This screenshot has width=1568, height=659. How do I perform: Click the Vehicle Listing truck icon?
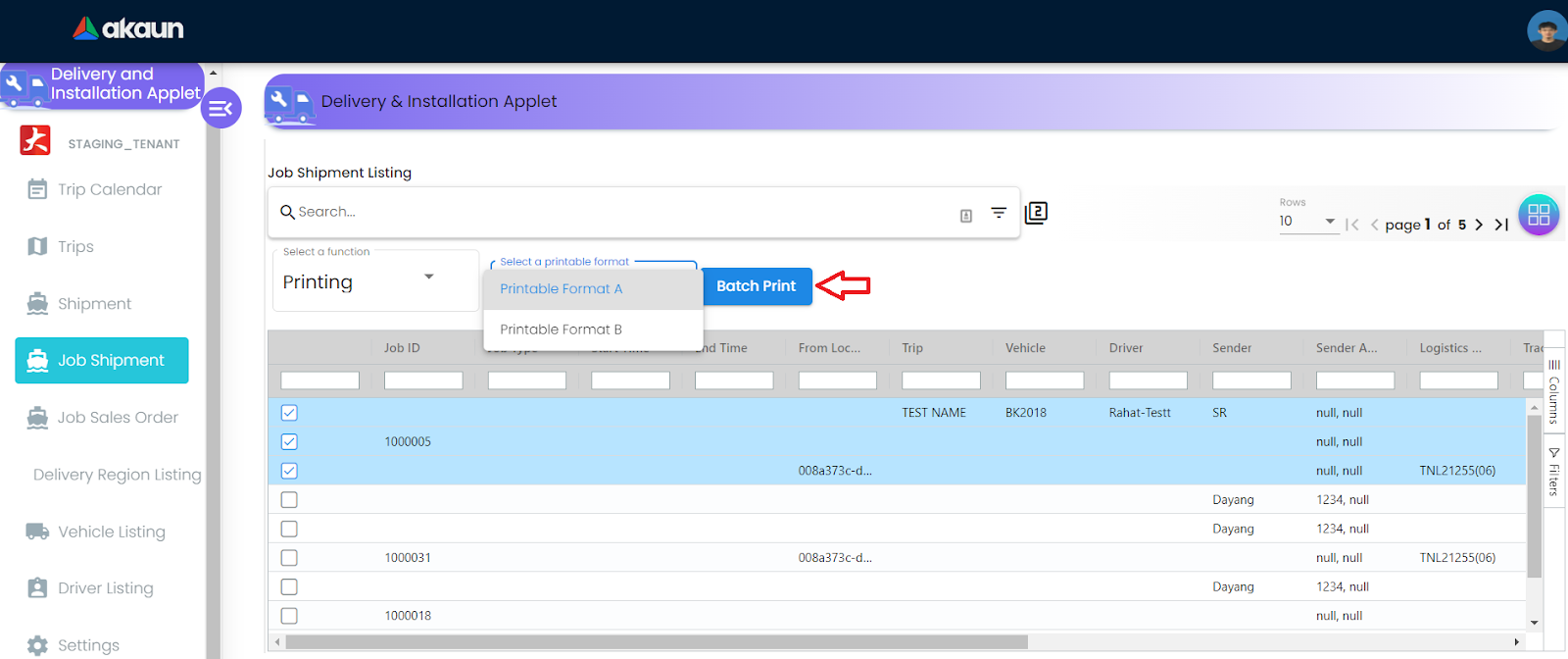pyautogui.click(x=37, y=532)
